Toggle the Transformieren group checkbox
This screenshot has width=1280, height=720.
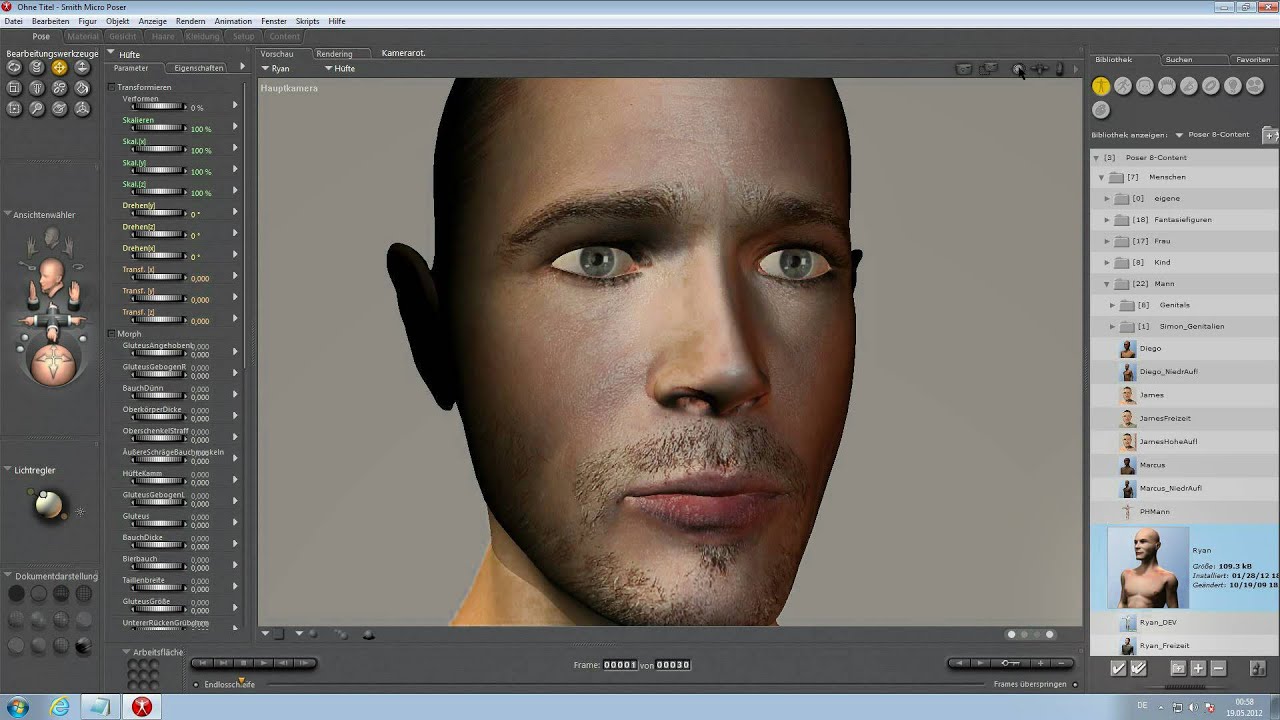[x=112, y=87]
